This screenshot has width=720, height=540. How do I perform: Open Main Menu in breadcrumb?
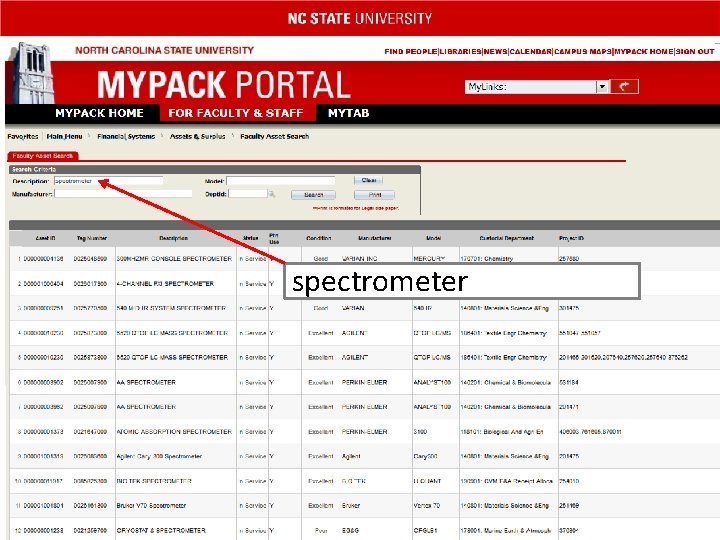tap(64, 136)
